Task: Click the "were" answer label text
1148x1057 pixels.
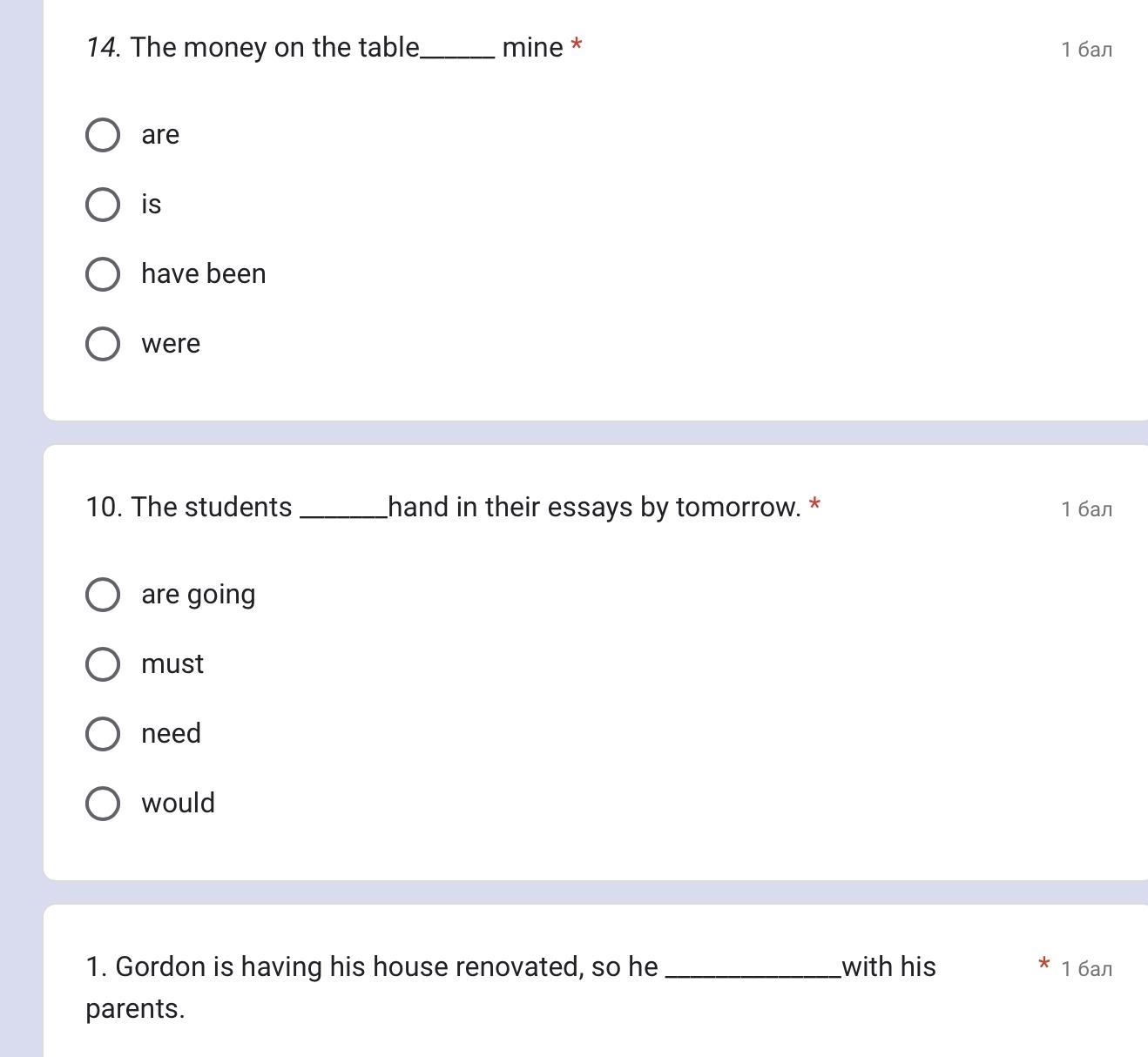Action: pos(171,344)
